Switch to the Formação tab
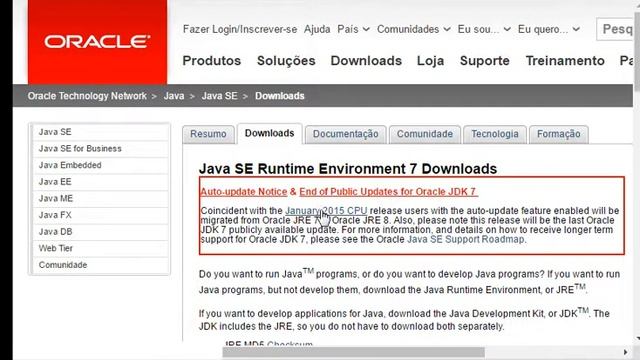The image size is (640, 360). click(x=558, y=134)
